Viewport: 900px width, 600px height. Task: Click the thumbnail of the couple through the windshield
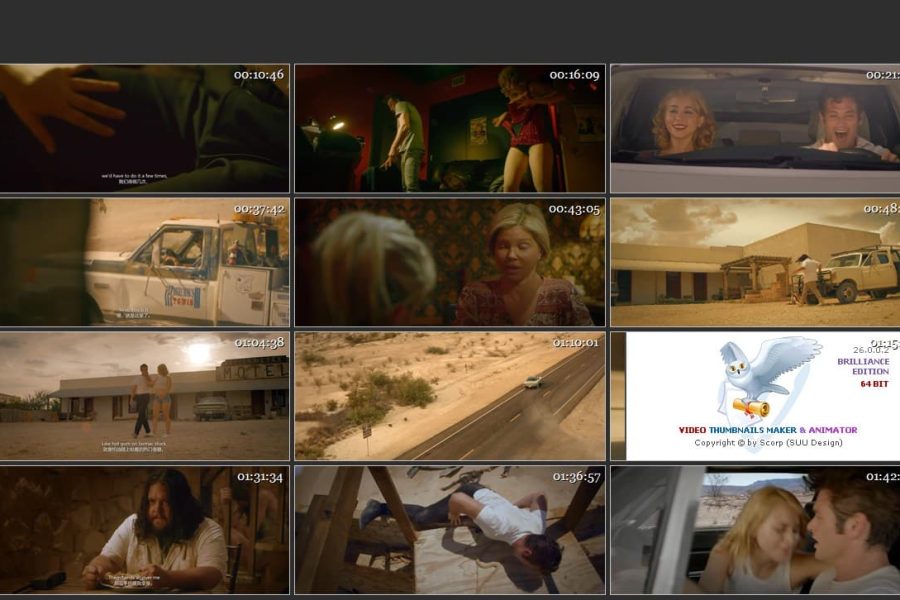tap(755, 129)
